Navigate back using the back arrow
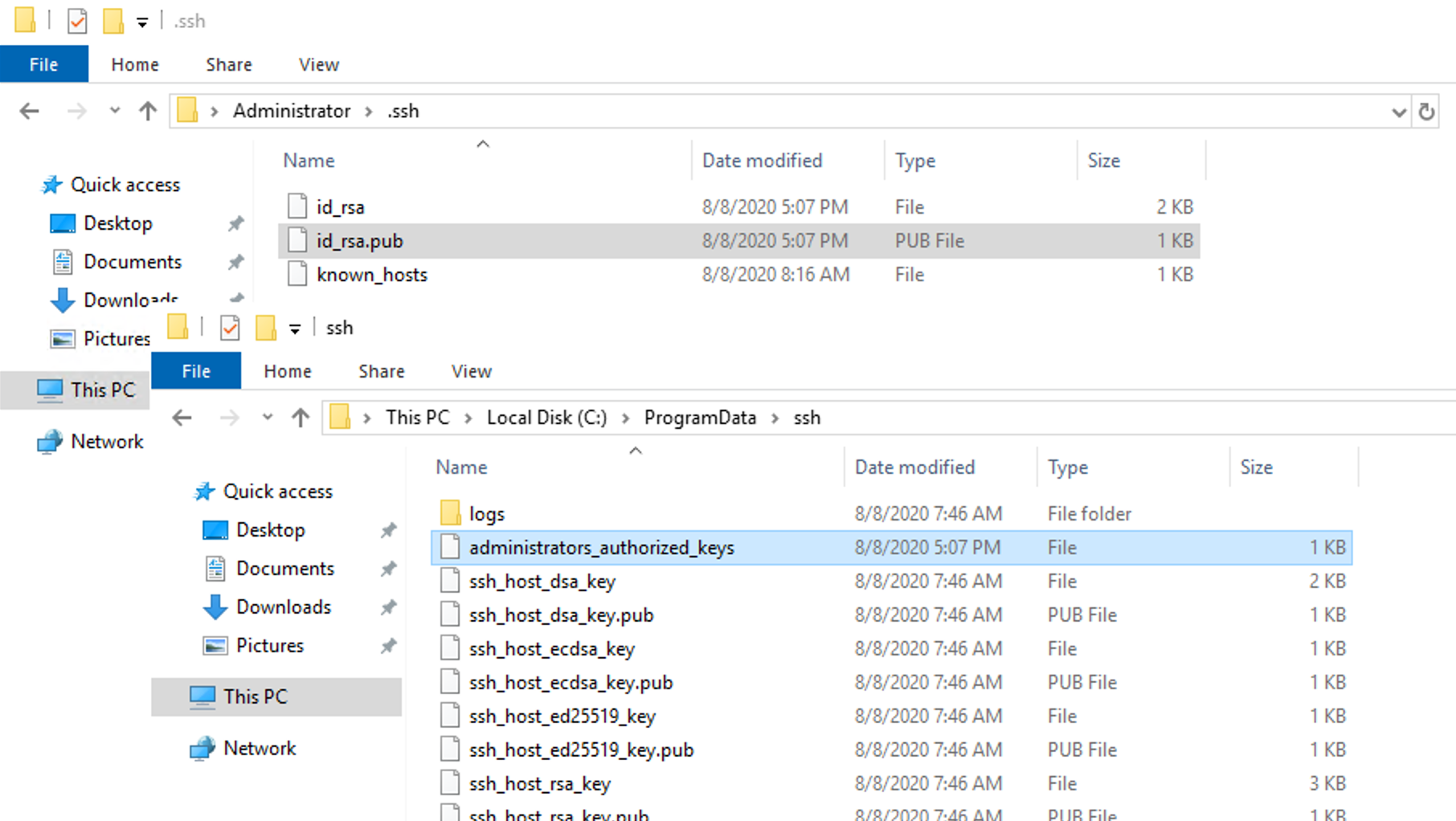Screen dimensions: 1456x821 29,111
